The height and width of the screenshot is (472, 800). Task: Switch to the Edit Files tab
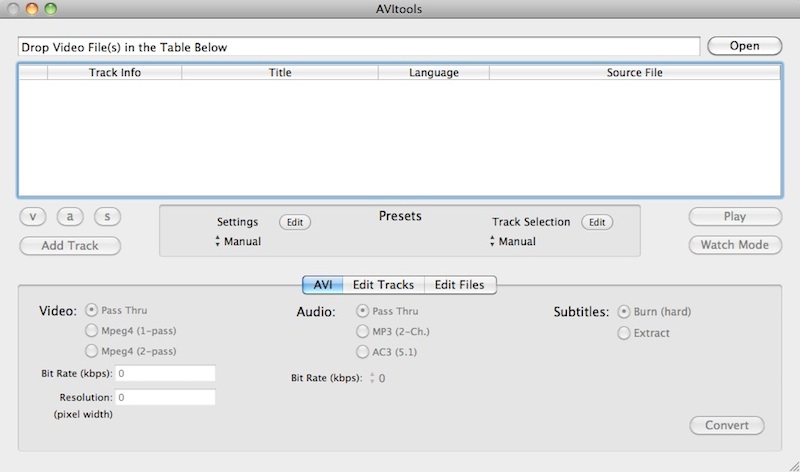(x=459, y=285)
